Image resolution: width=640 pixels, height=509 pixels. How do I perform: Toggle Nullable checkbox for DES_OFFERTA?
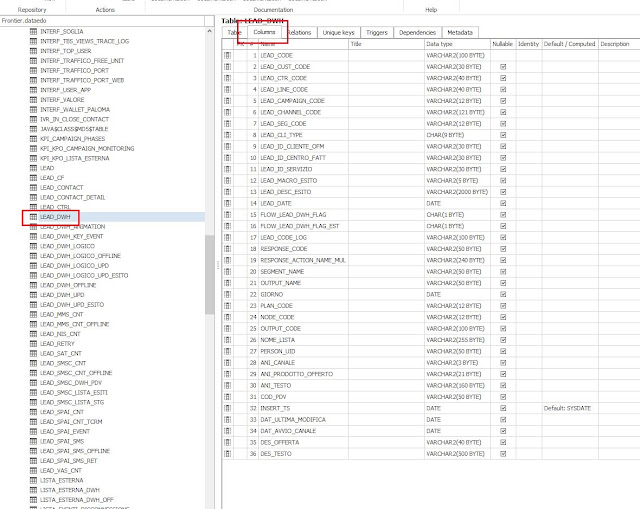point(503,442)
